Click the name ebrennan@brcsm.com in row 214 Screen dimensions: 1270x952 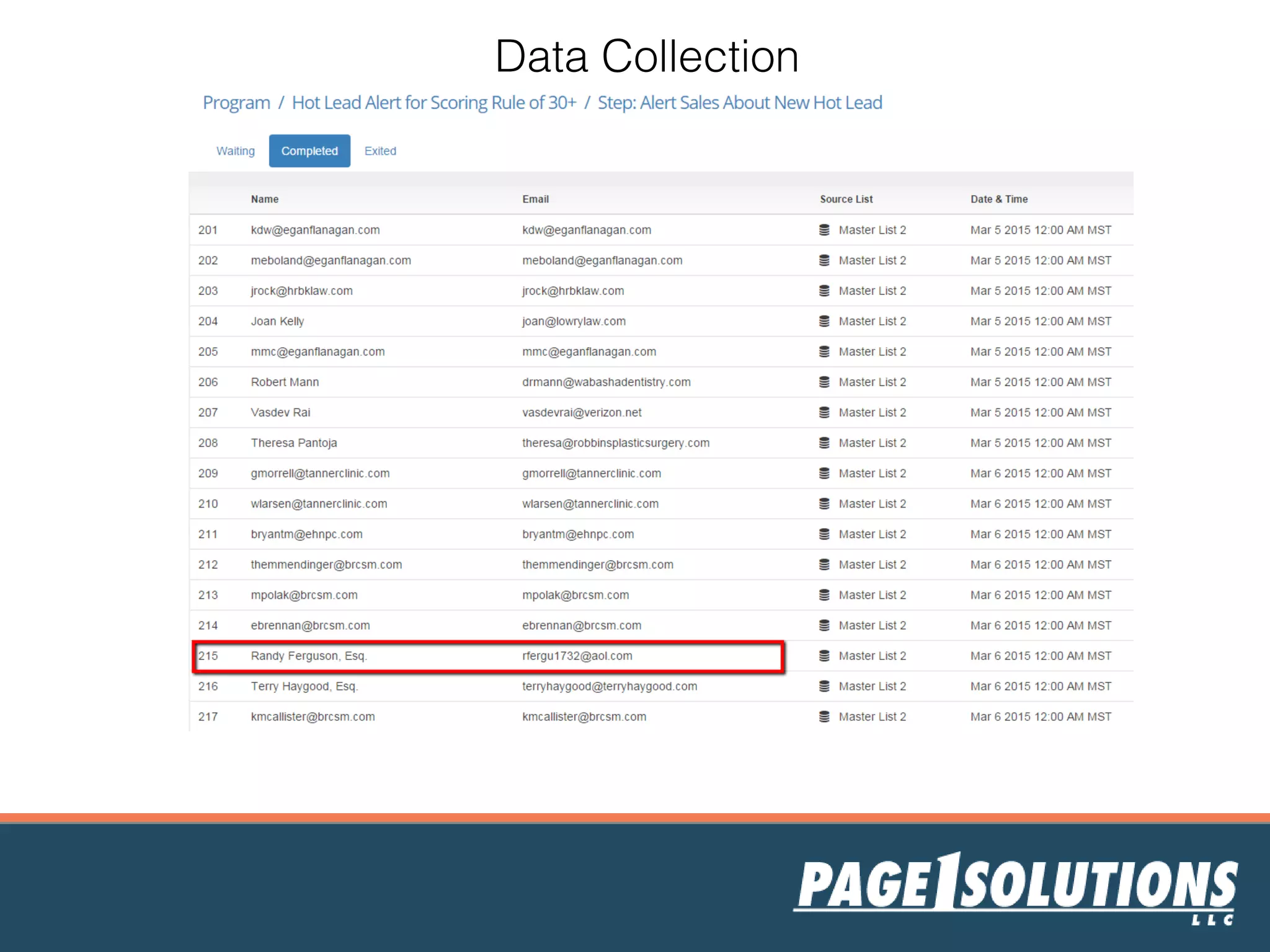point(310,625)
